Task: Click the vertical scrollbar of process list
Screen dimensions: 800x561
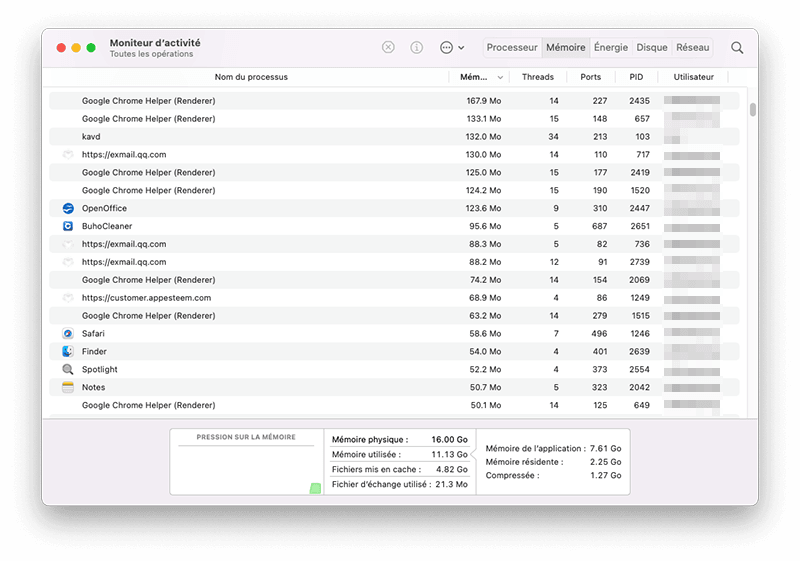Action: (752, 110)
